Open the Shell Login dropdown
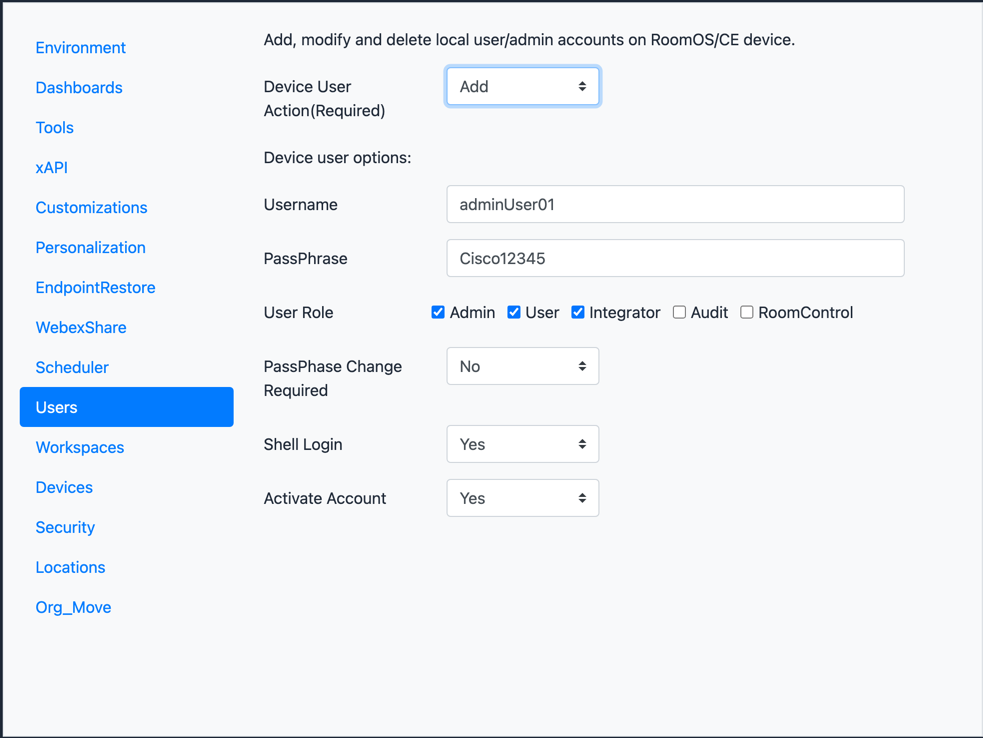 point(522,445)
